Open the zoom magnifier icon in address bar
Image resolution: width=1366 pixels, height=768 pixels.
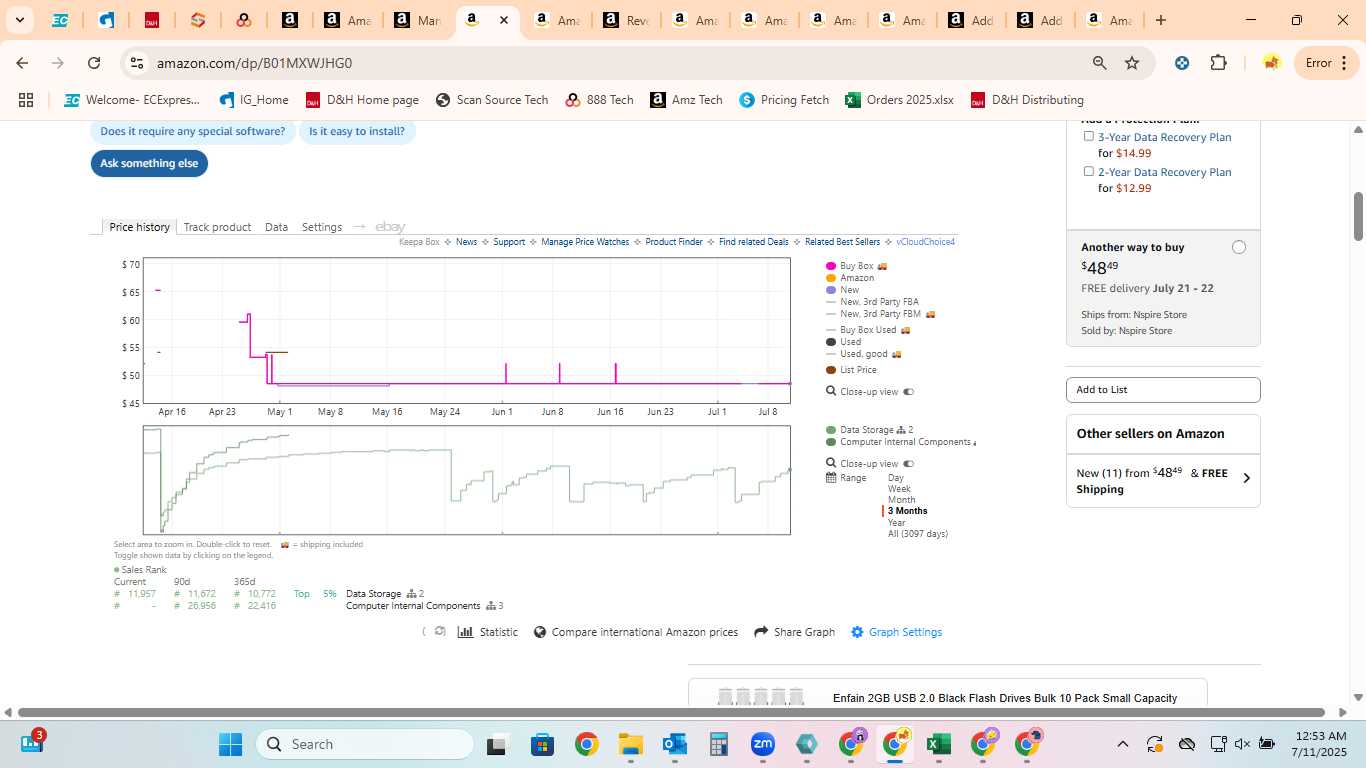[x=1099, y=63]
